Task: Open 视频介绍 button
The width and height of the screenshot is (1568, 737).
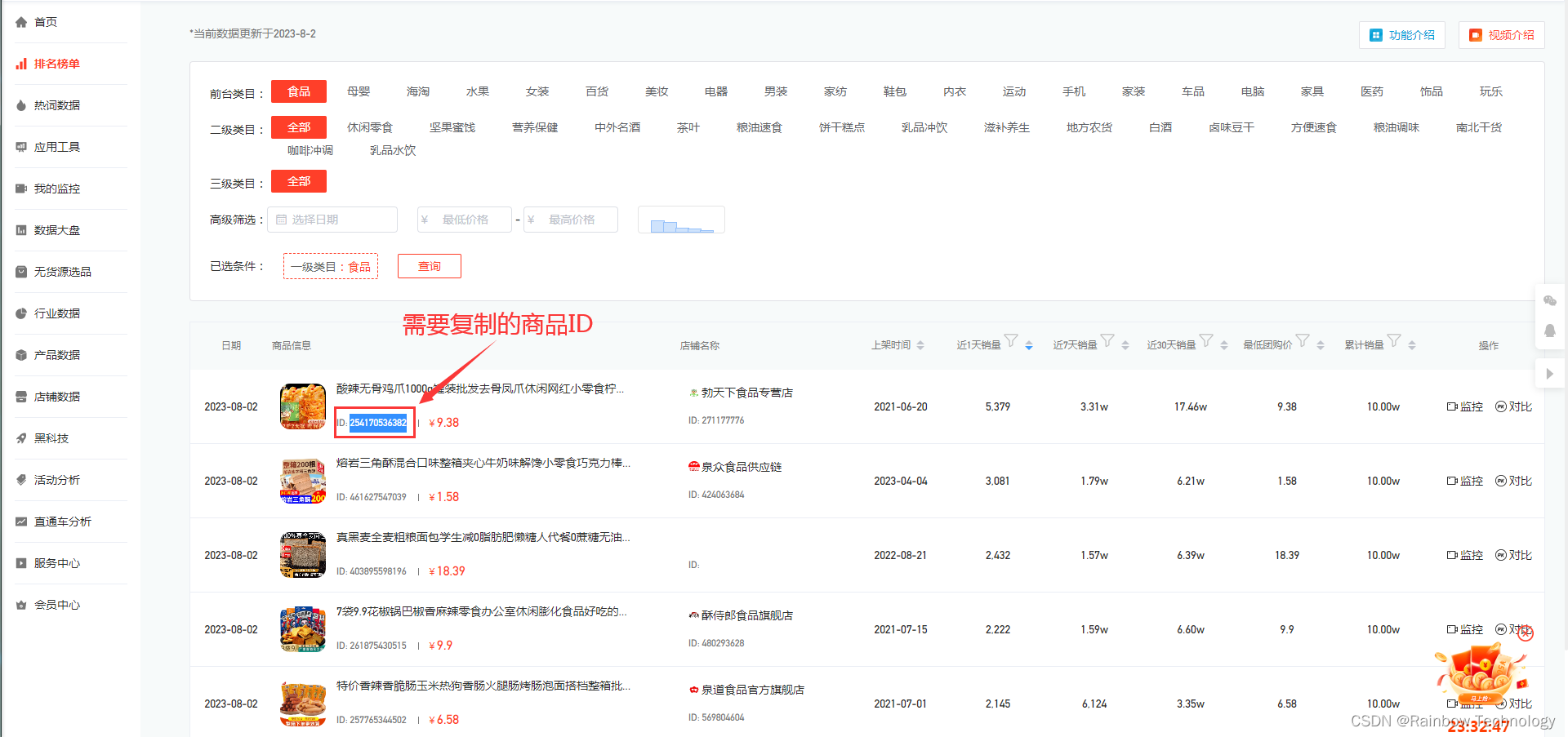Action: pos(1502,35)
